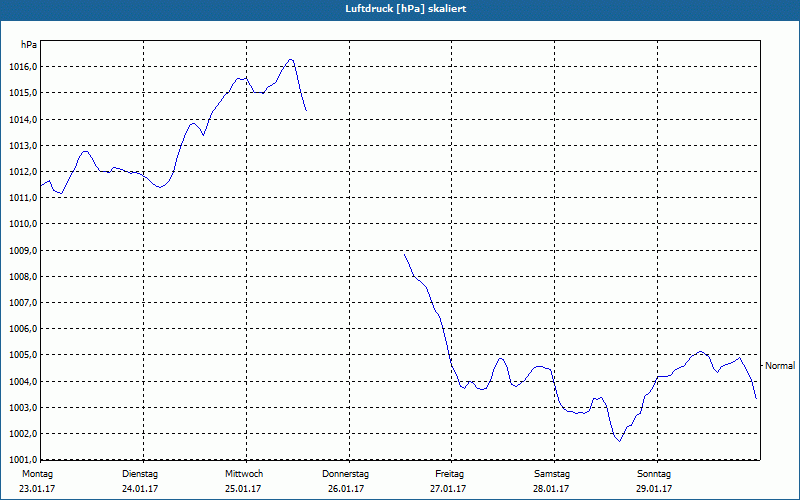
Task: Click the date 28.01.17
Action: 552,489
